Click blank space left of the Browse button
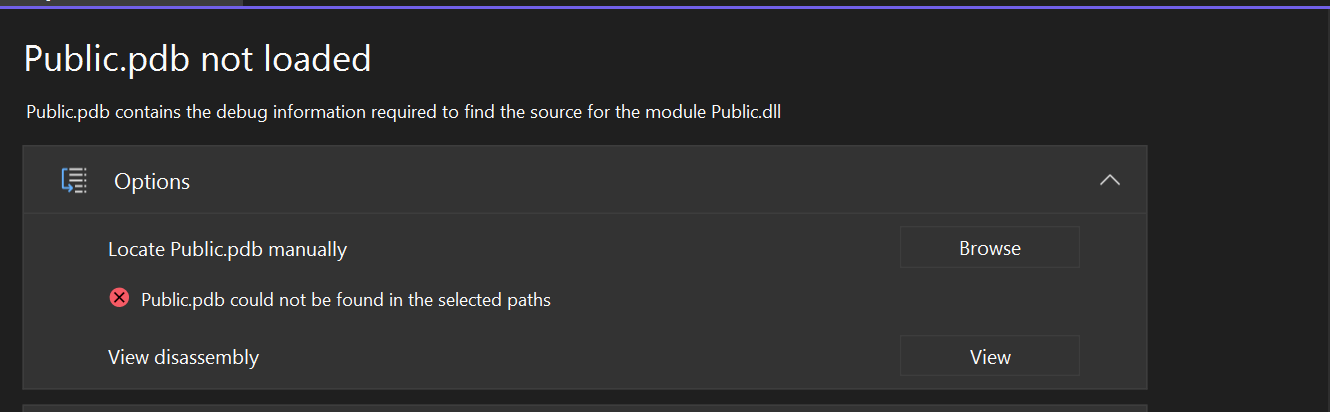 click(620, 249)
